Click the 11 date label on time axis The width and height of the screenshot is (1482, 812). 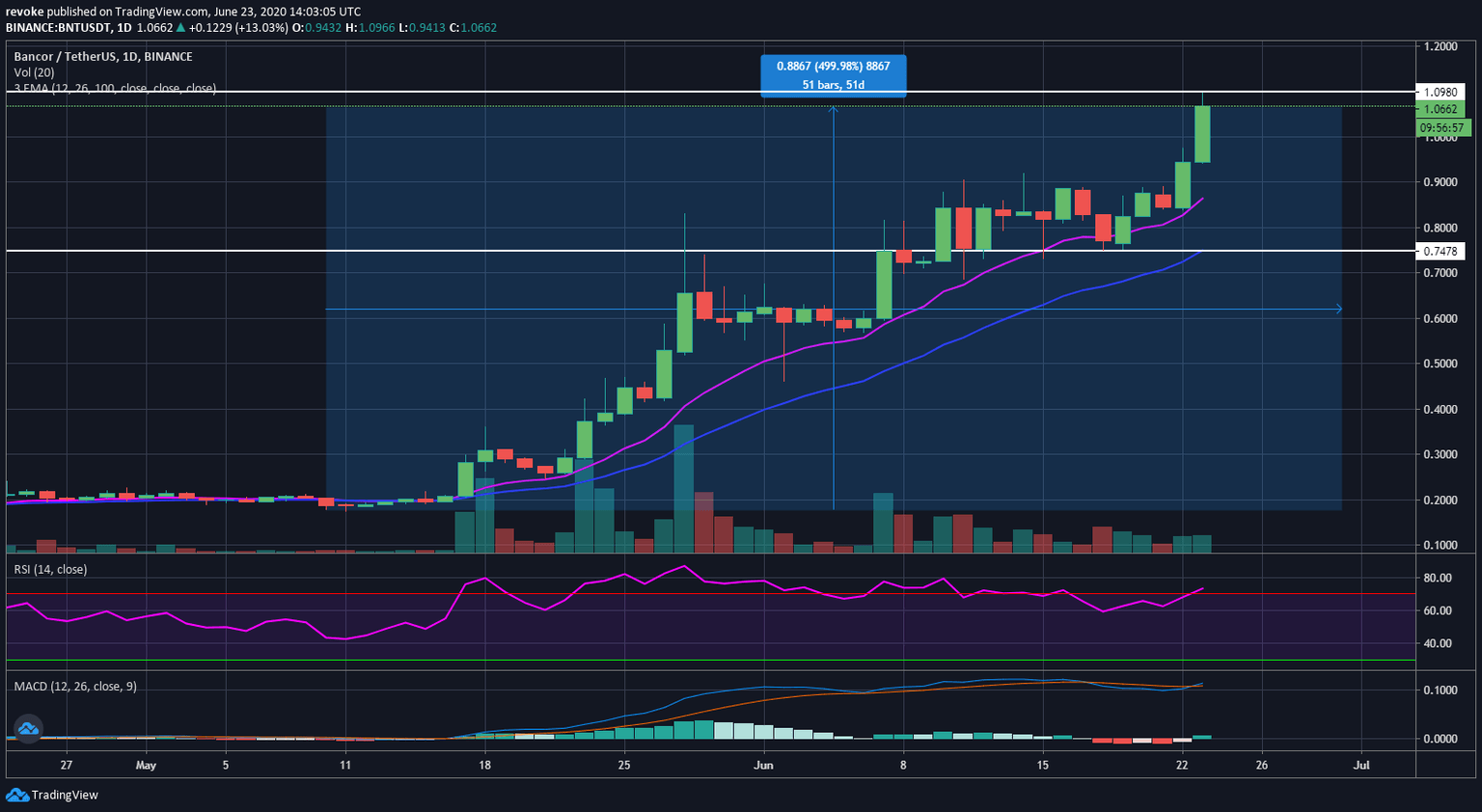pos(345,766)
